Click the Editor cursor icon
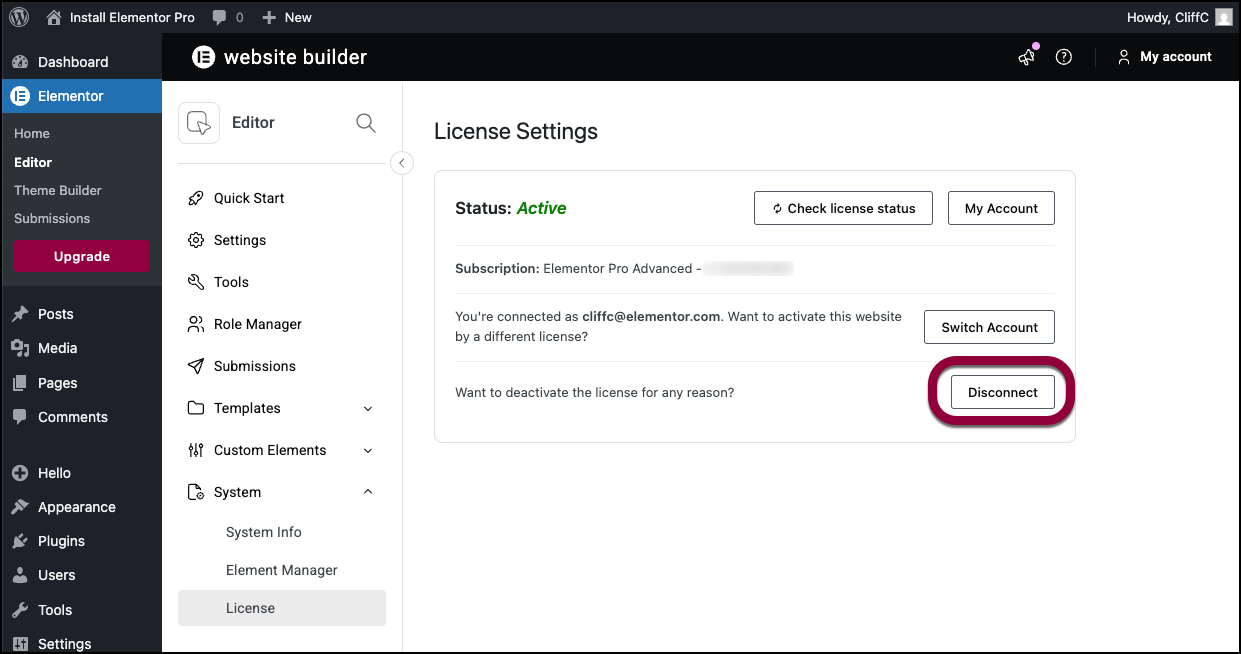This screenshot has height=654, width=1241. [199, 123]
